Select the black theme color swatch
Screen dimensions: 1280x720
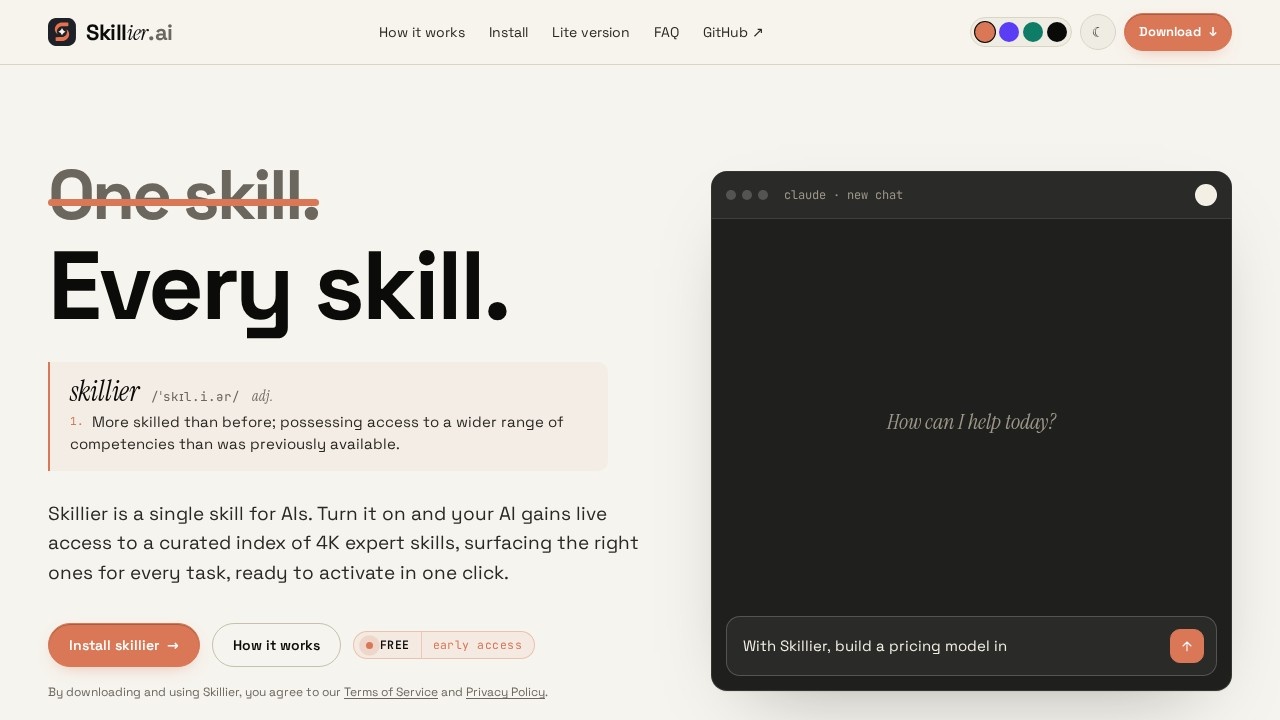coord(1057,32)
